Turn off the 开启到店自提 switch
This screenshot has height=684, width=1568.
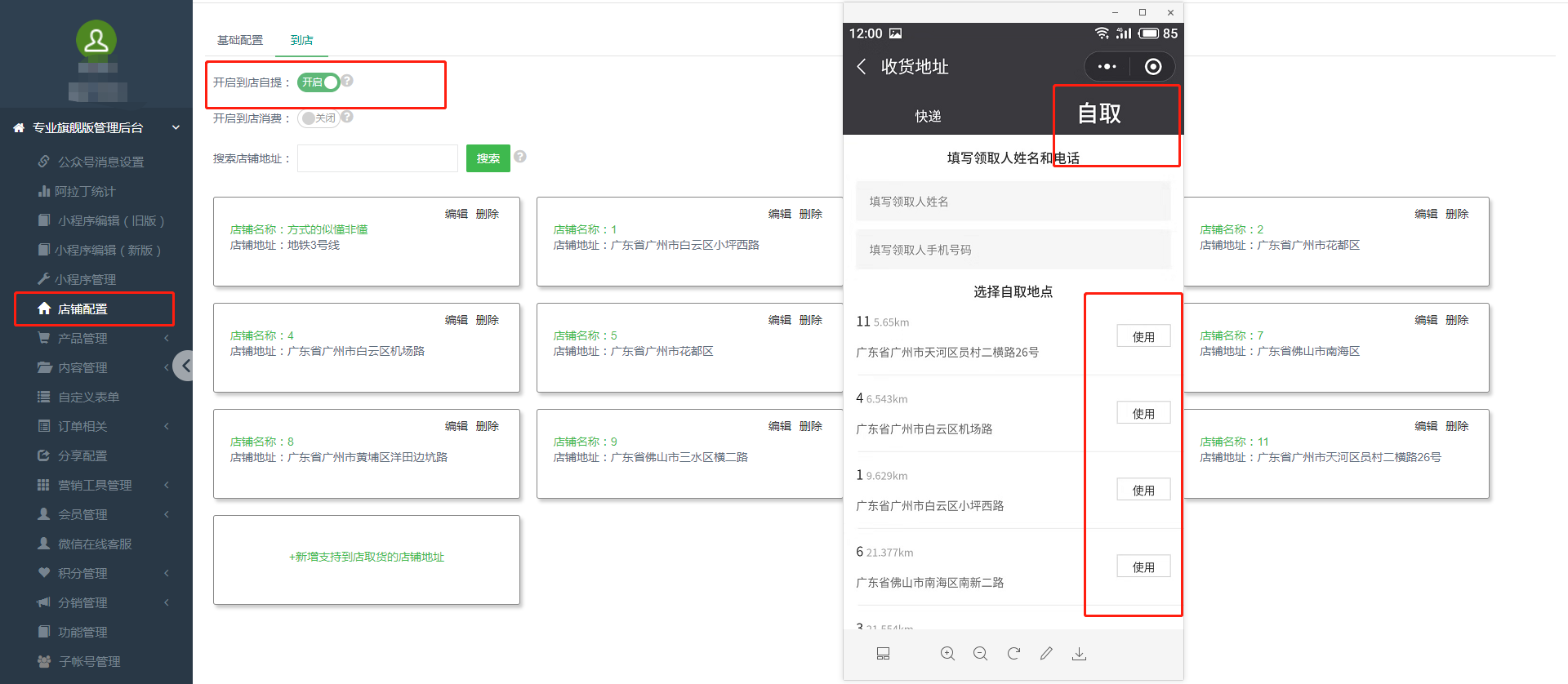(x=318, y=82)
